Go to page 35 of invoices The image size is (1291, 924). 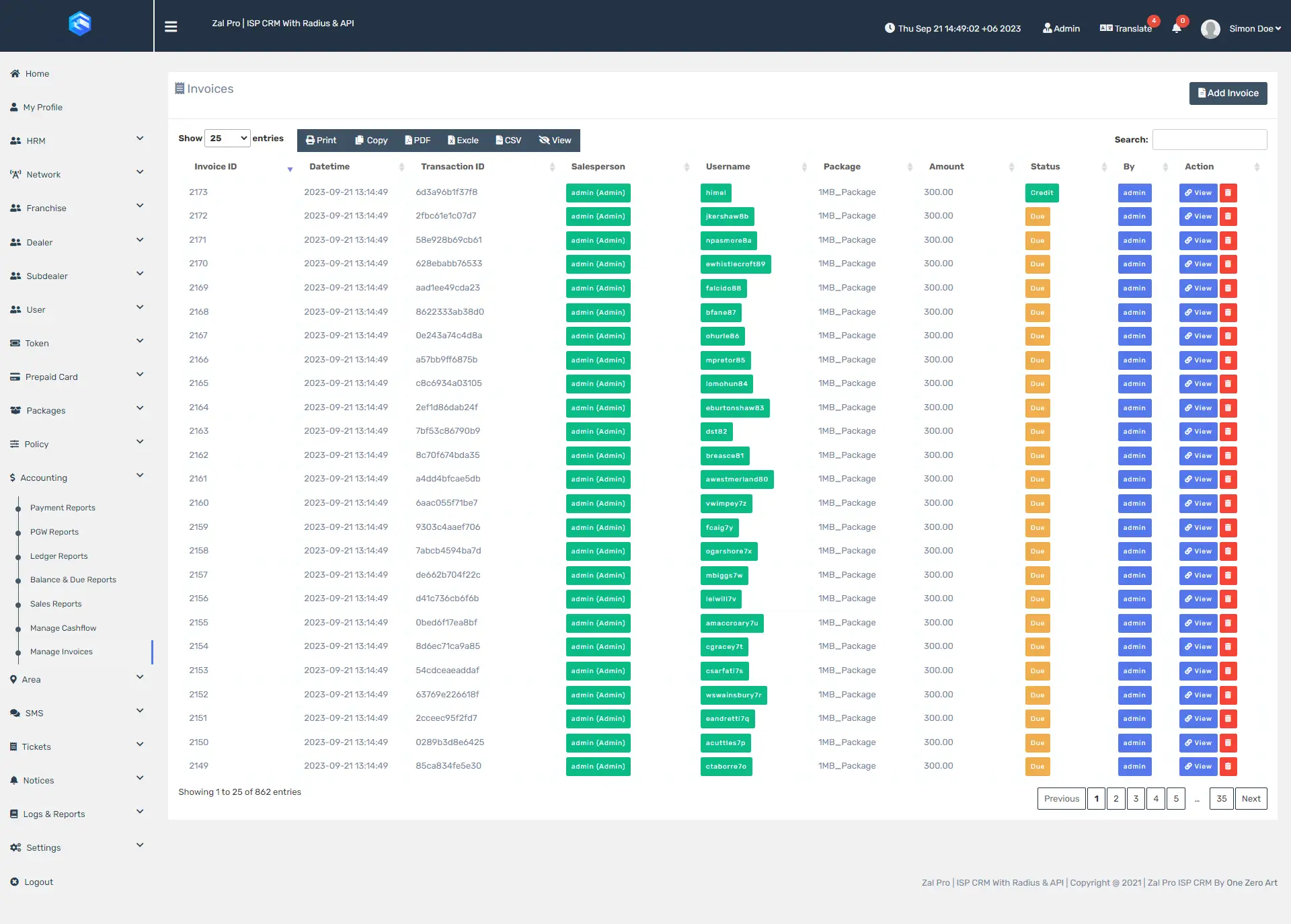pyautogui.click(x=1221, y=799)
